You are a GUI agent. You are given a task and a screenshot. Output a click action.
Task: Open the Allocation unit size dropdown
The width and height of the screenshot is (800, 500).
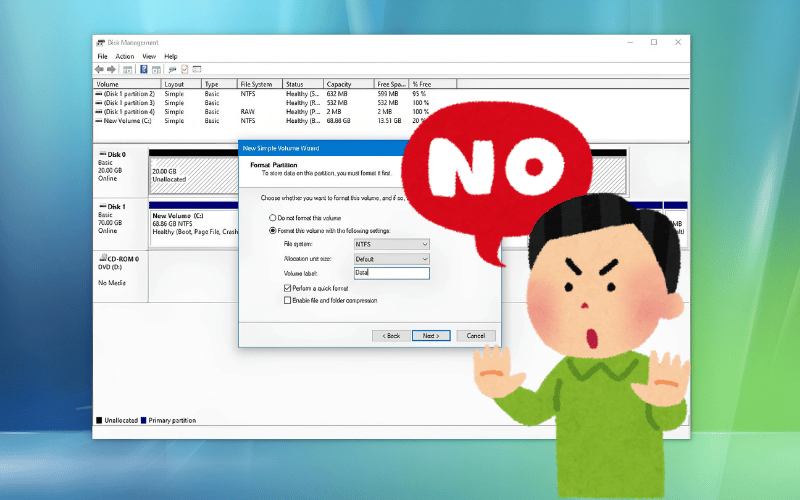(x=391, y=259)
